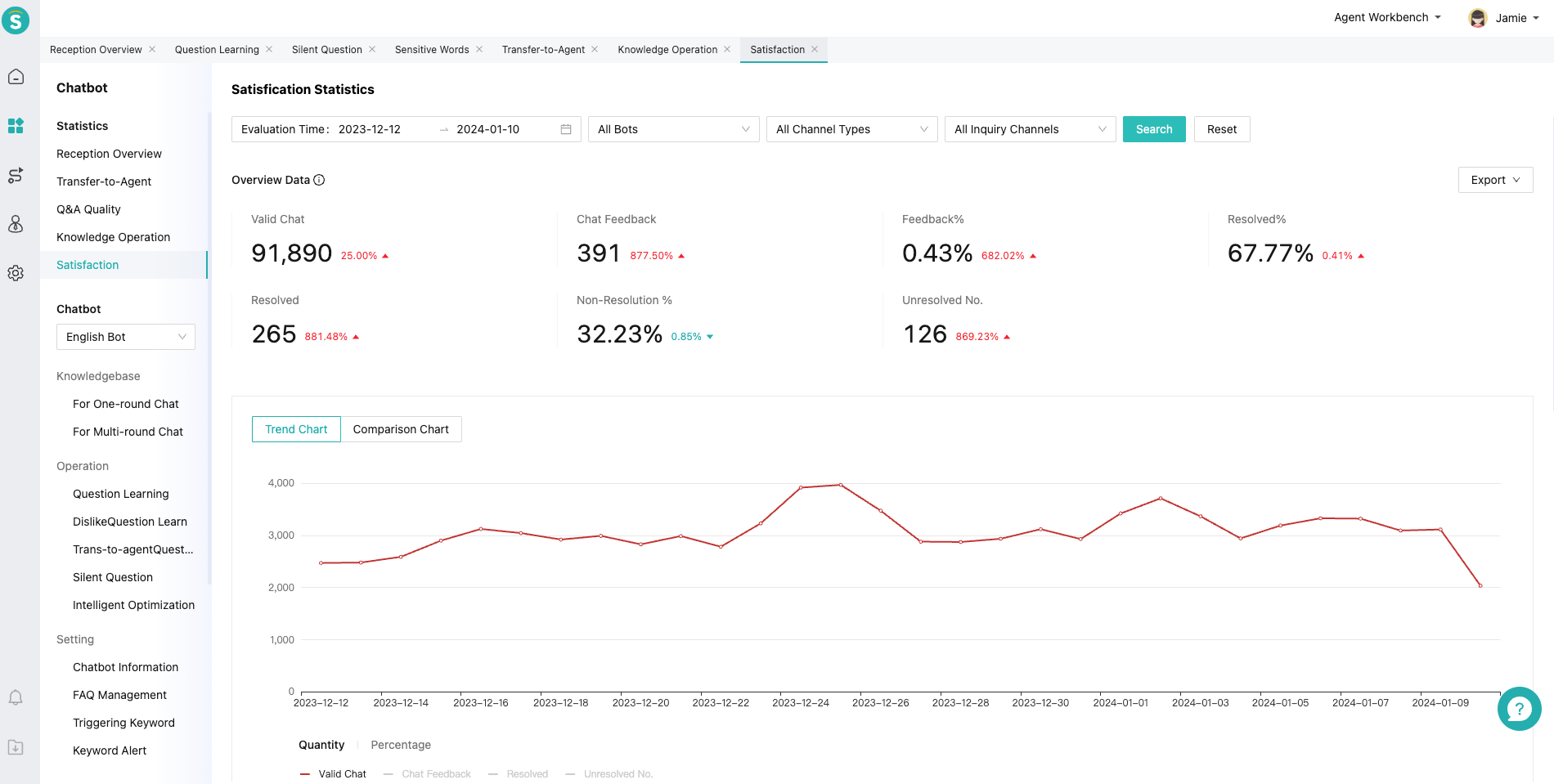This screenshot has height=784, width=1554.
Task: Switch to the Reception Overview tab
Action: point(96,50)
